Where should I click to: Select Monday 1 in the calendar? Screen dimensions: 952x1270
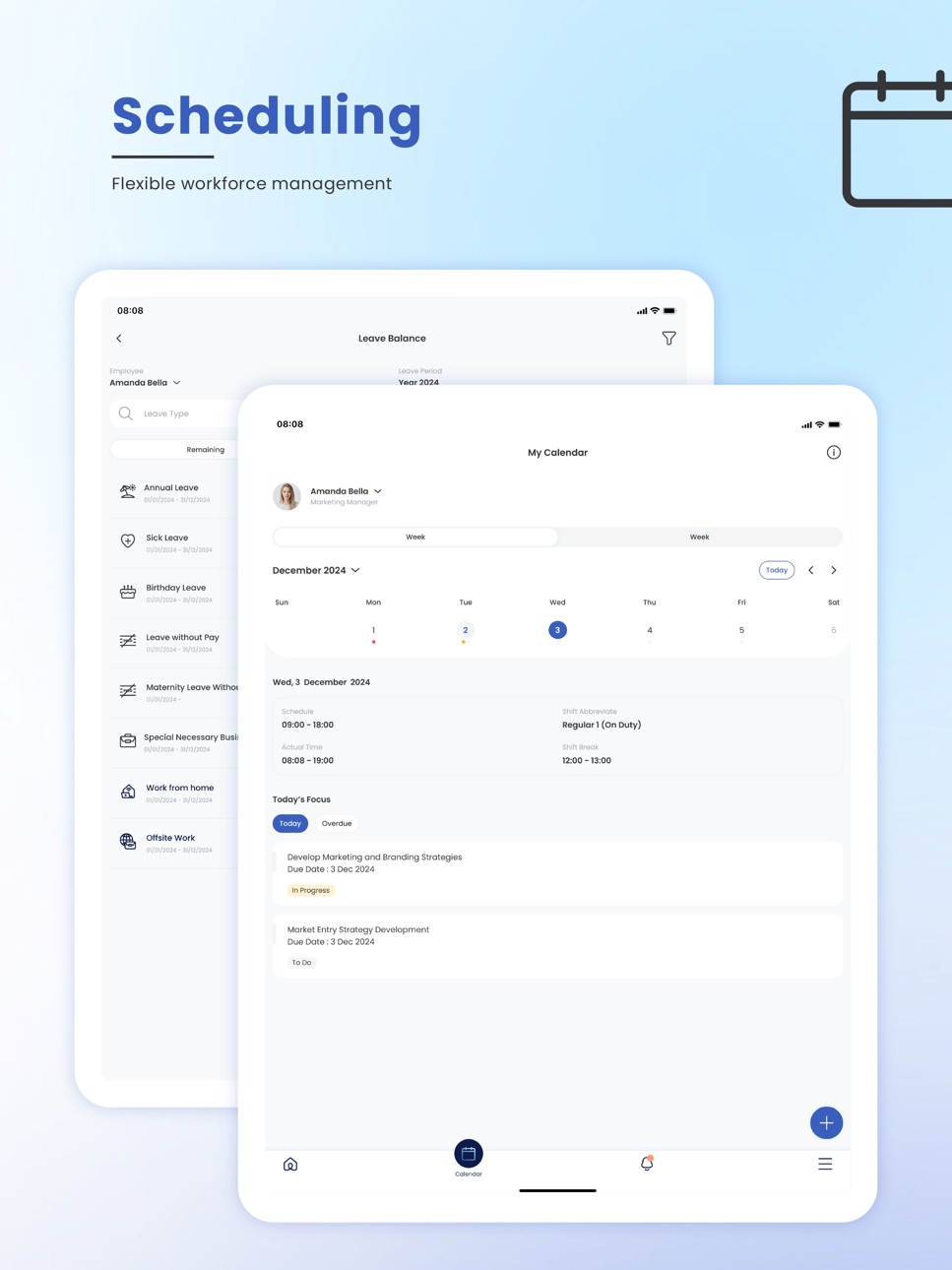tap(373, 630)
